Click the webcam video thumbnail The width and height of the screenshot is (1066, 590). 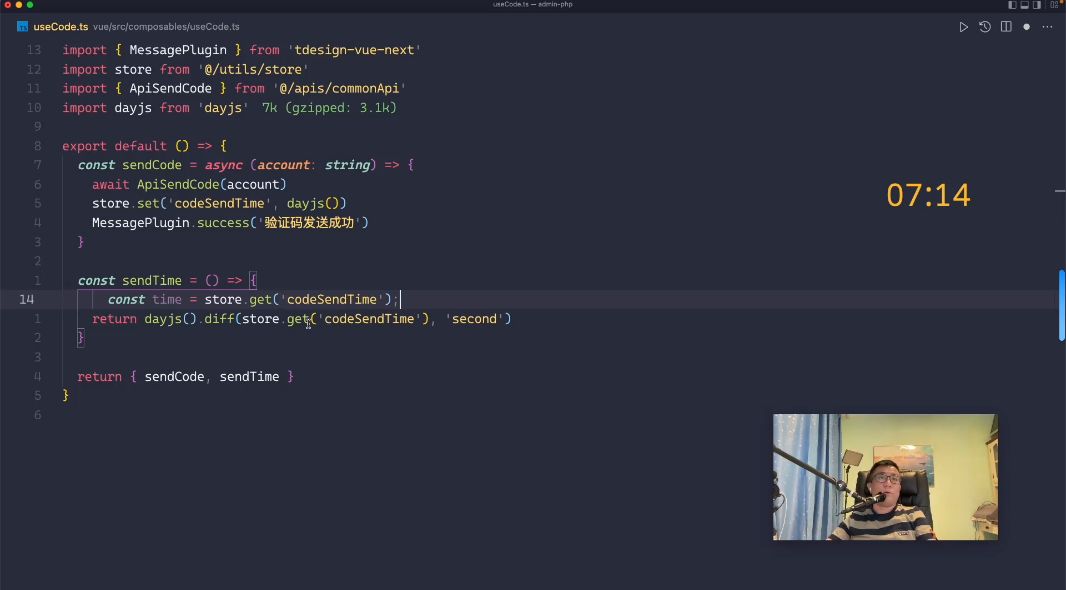click(x=885, y=477)
